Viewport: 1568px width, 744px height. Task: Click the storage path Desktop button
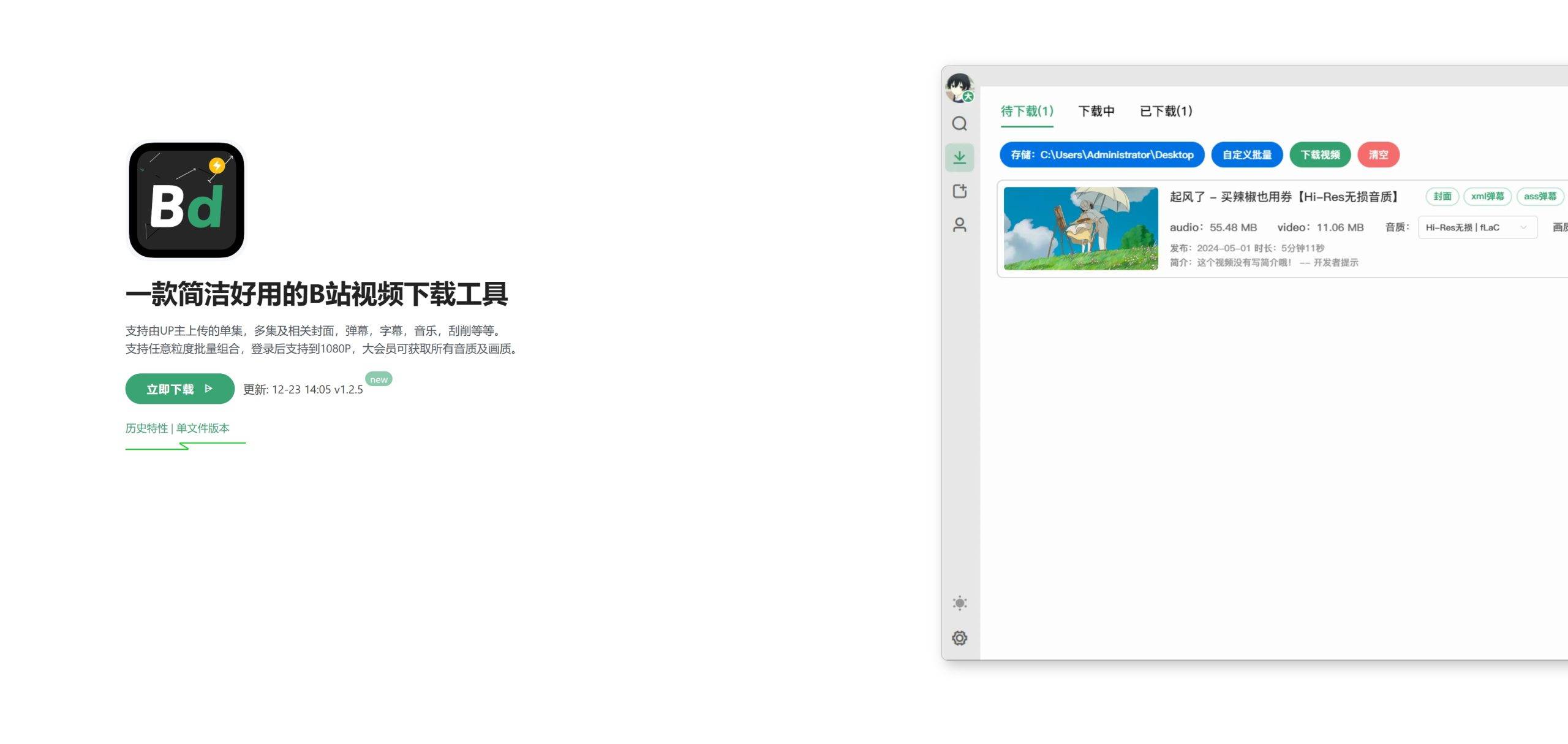pos(1101,154)
